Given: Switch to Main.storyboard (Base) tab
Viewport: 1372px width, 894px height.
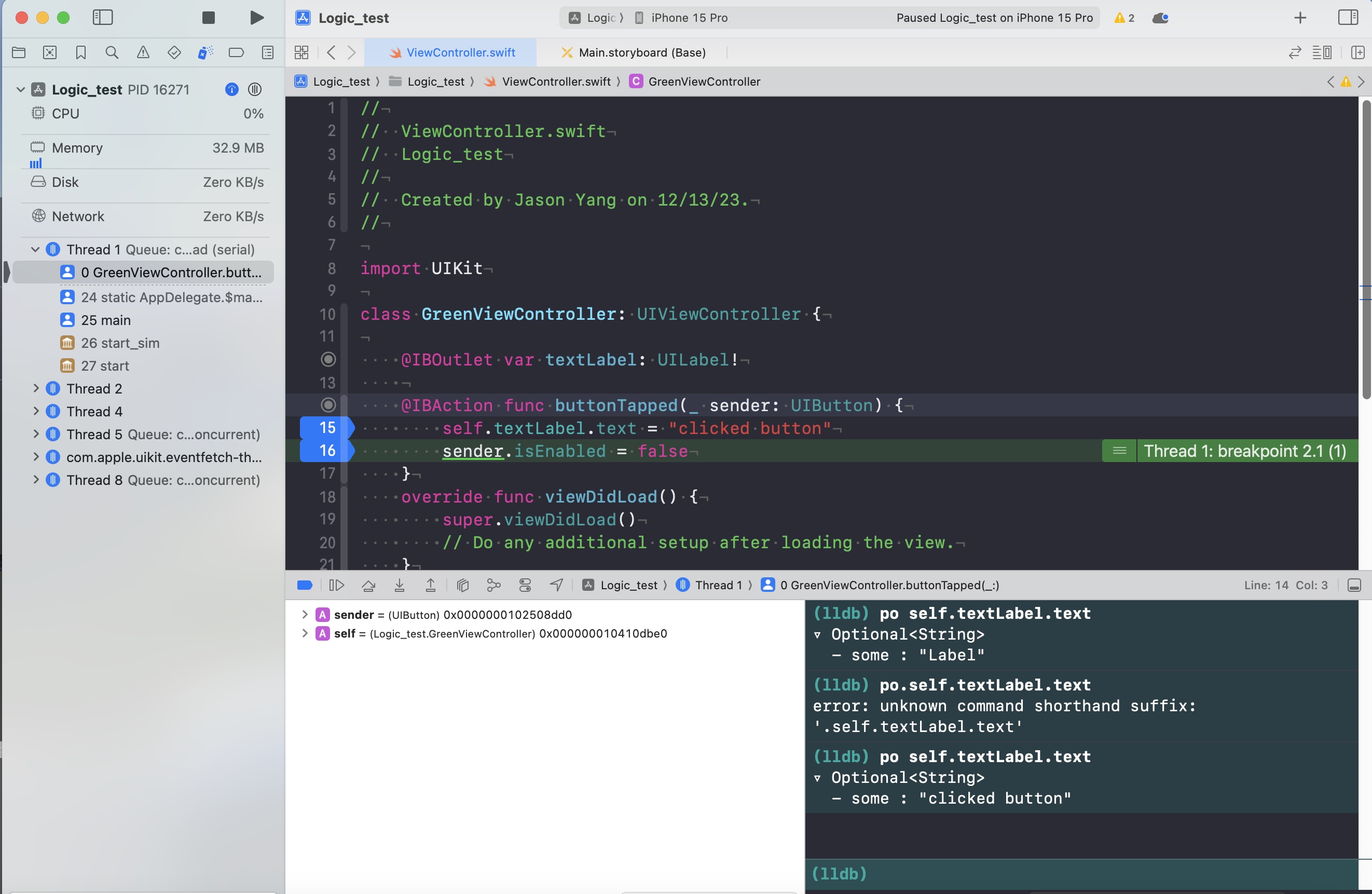Looking at the screenshot, I should 641,52.
